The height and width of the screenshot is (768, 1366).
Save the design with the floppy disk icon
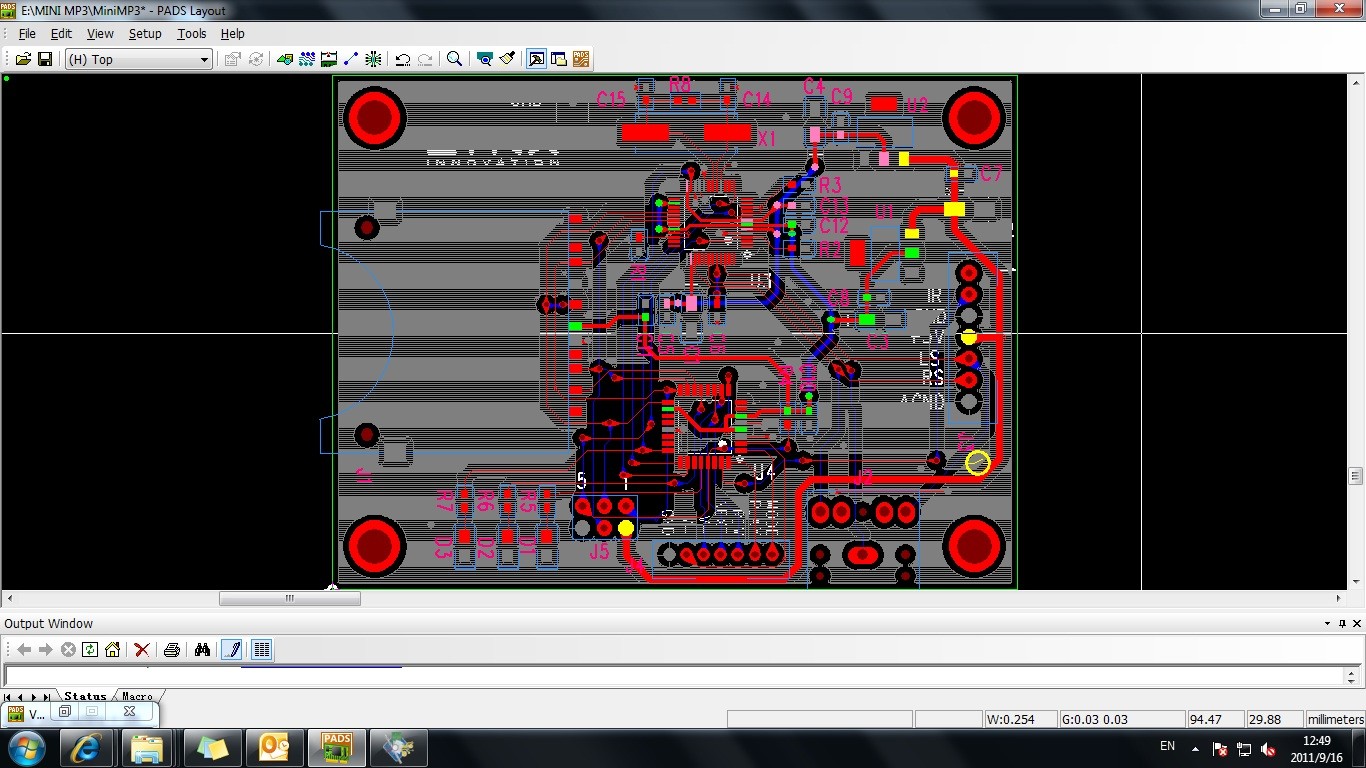tap(45, 59)
